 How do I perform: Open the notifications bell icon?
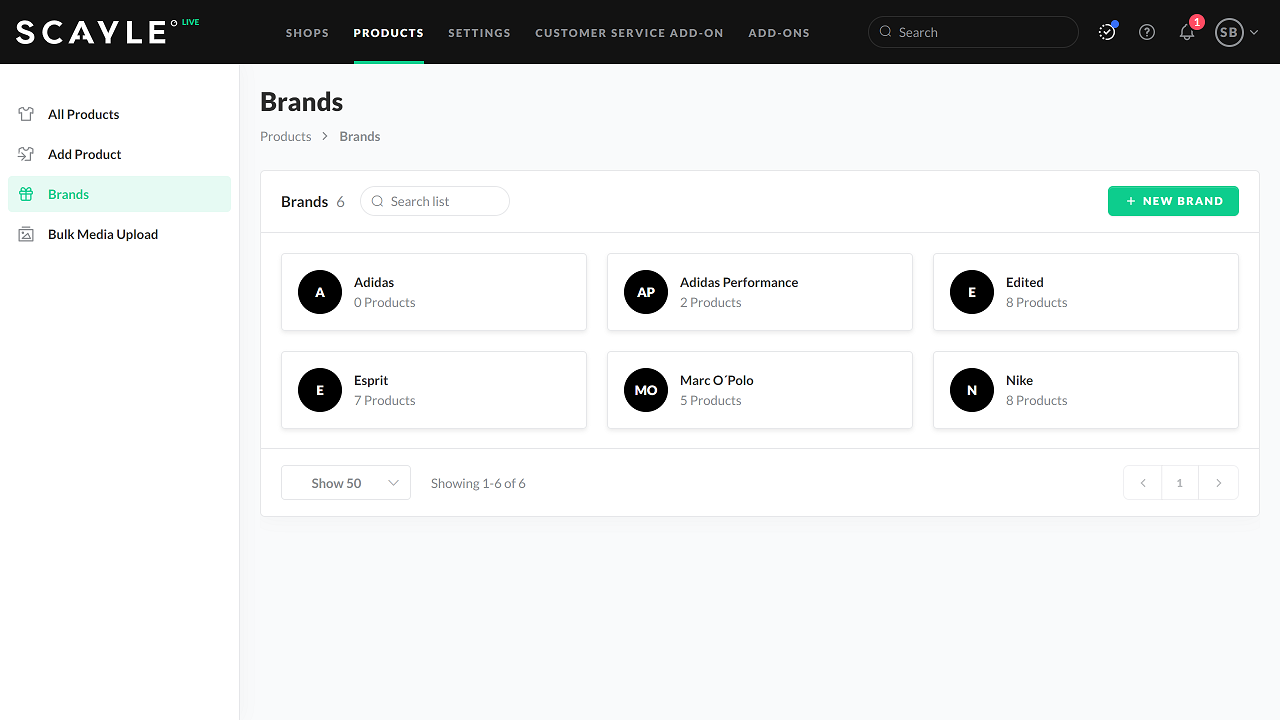tap(1187, 32)
